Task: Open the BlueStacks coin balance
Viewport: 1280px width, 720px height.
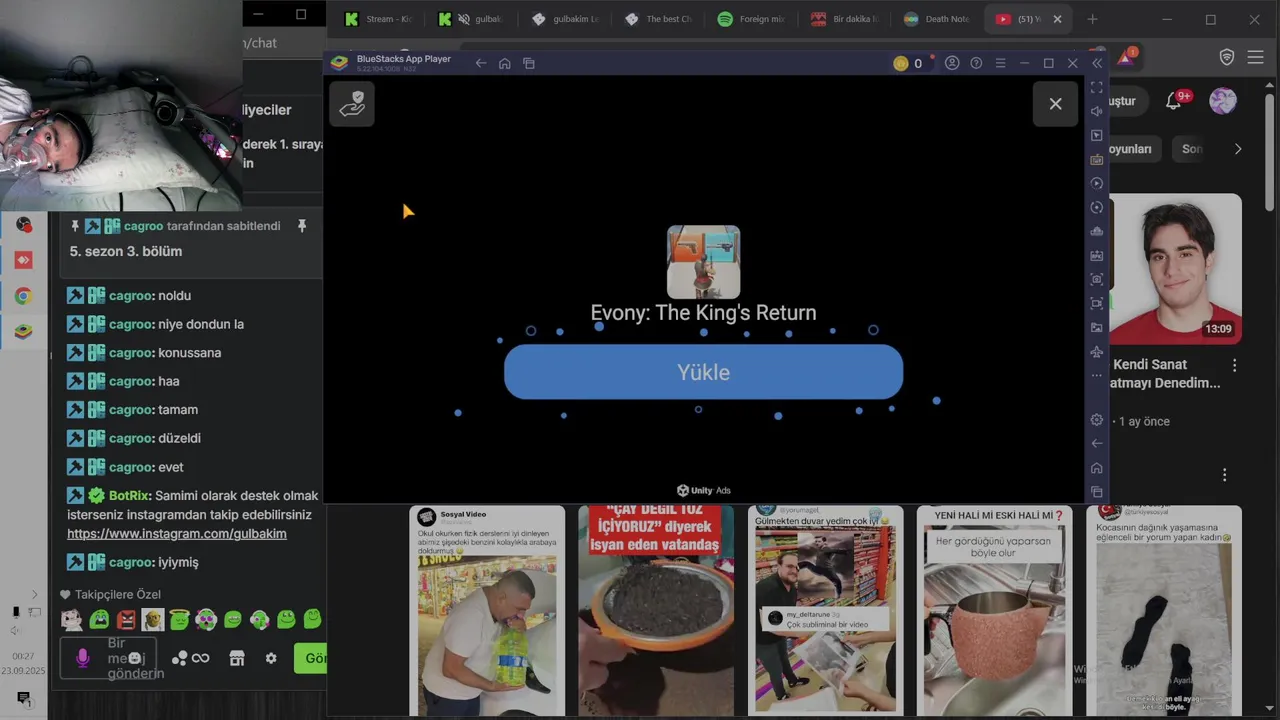Action: coord(908,63)
